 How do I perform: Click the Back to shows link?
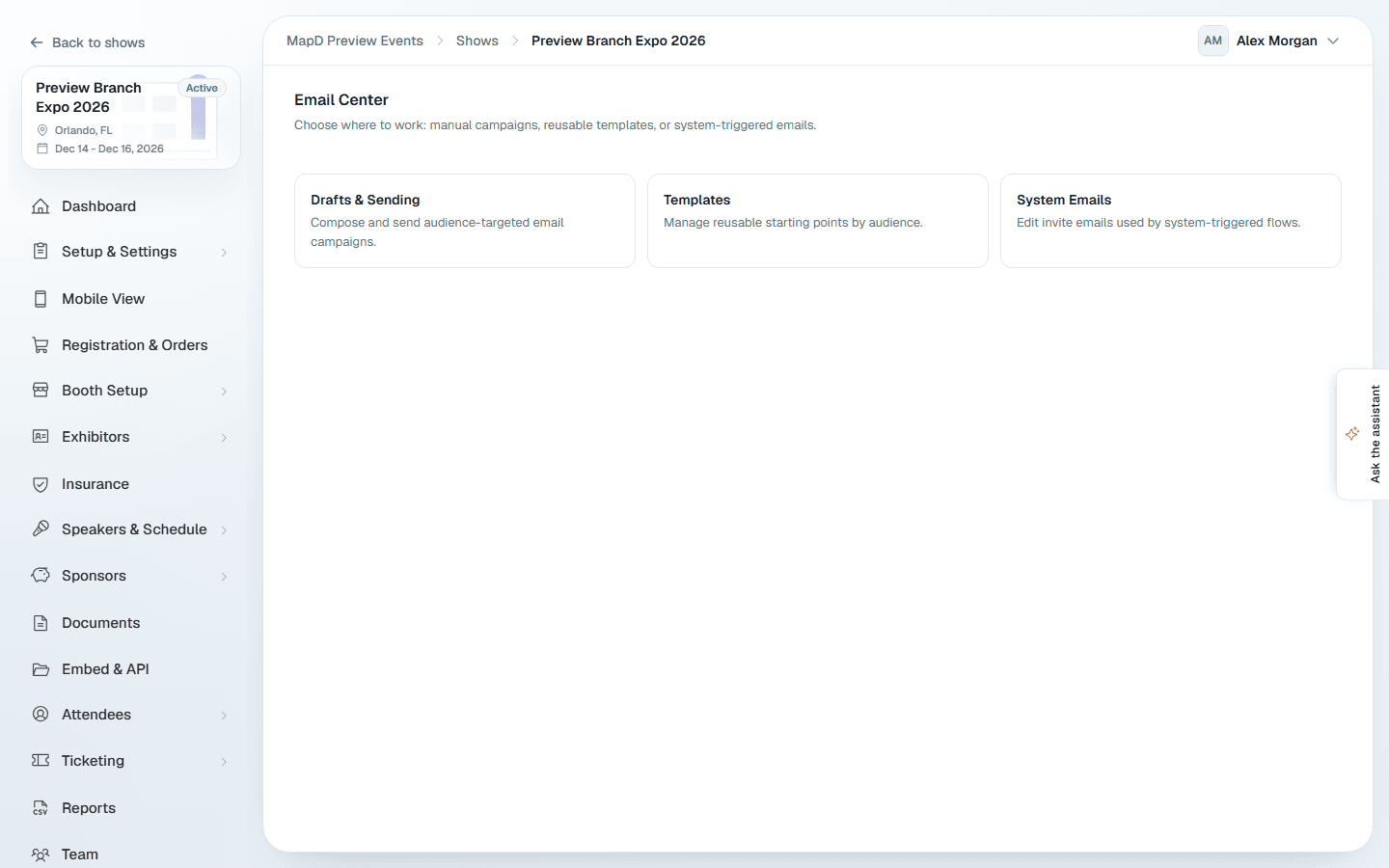point(87,42)
